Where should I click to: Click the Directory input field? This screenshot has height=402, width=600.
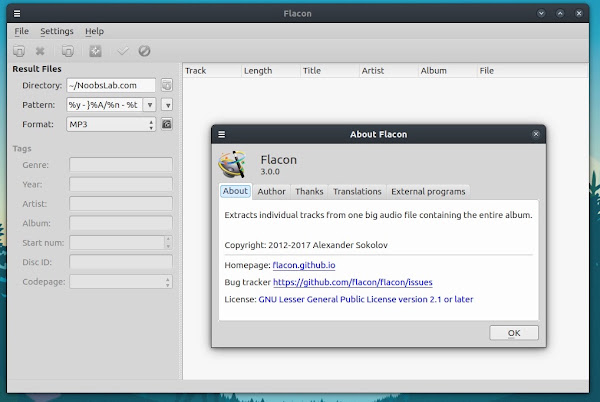pyautogui.click(x=111, y=85)
